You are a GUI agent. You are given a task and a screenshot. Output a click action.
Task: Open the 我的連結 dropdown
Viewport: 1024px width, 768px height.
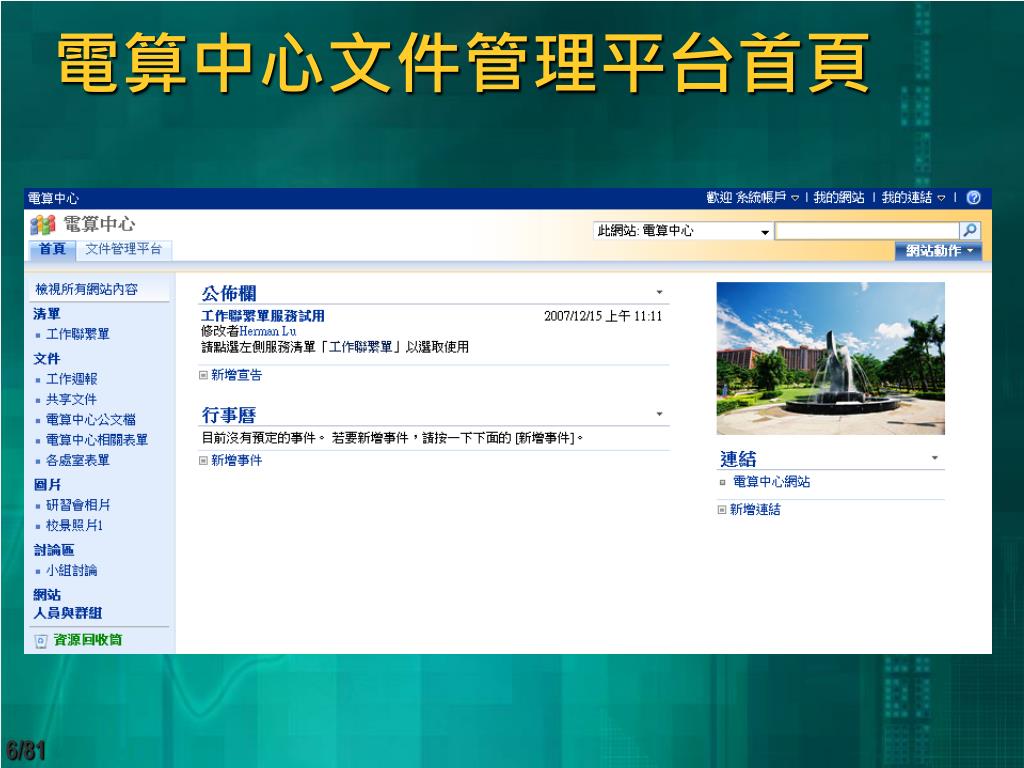point(913,198)
